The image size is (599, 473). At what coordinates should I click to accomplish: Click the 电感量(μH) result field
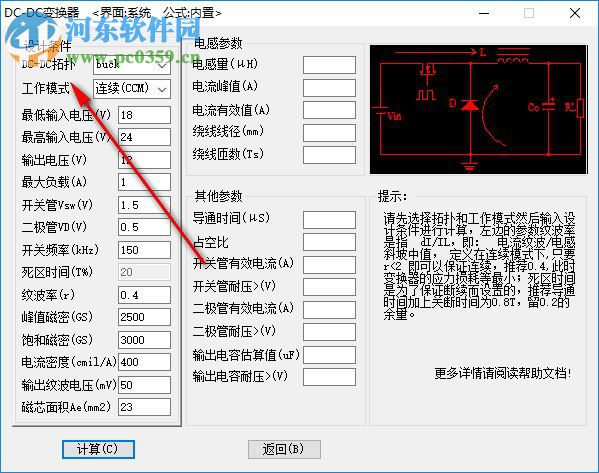click(x=329, y=65)
